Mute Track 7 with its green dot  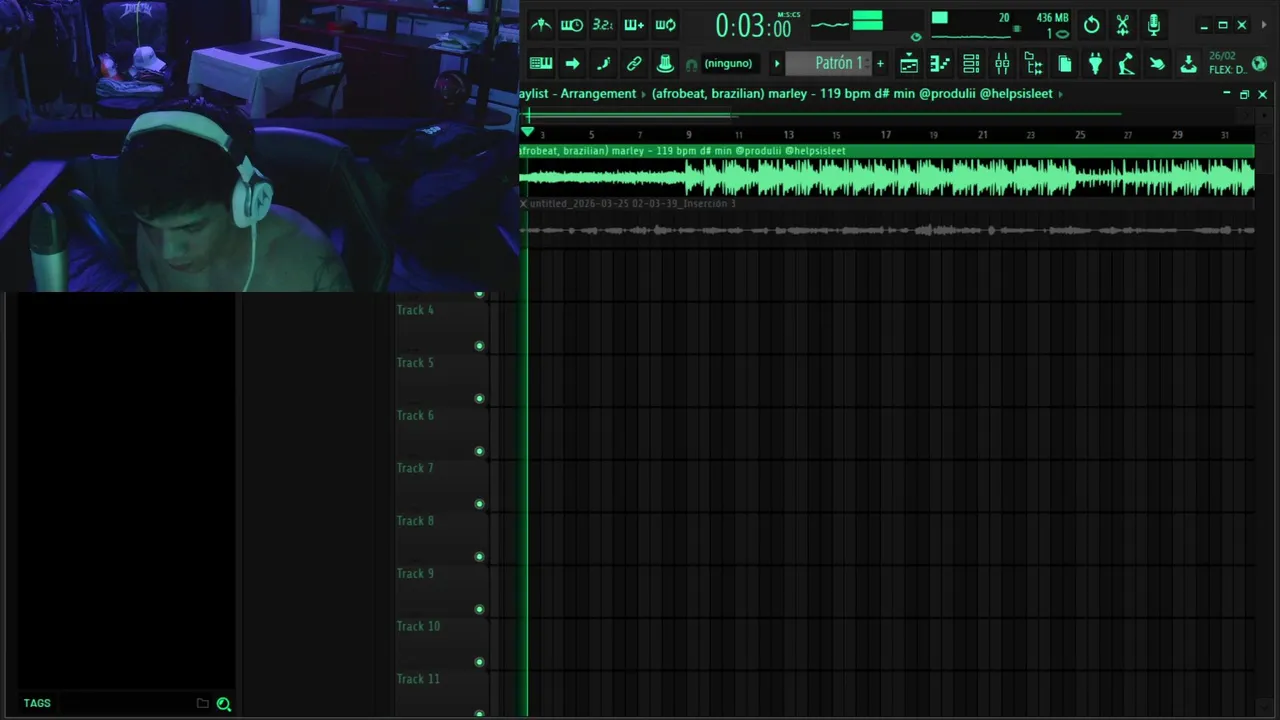(x=479, y=504)
